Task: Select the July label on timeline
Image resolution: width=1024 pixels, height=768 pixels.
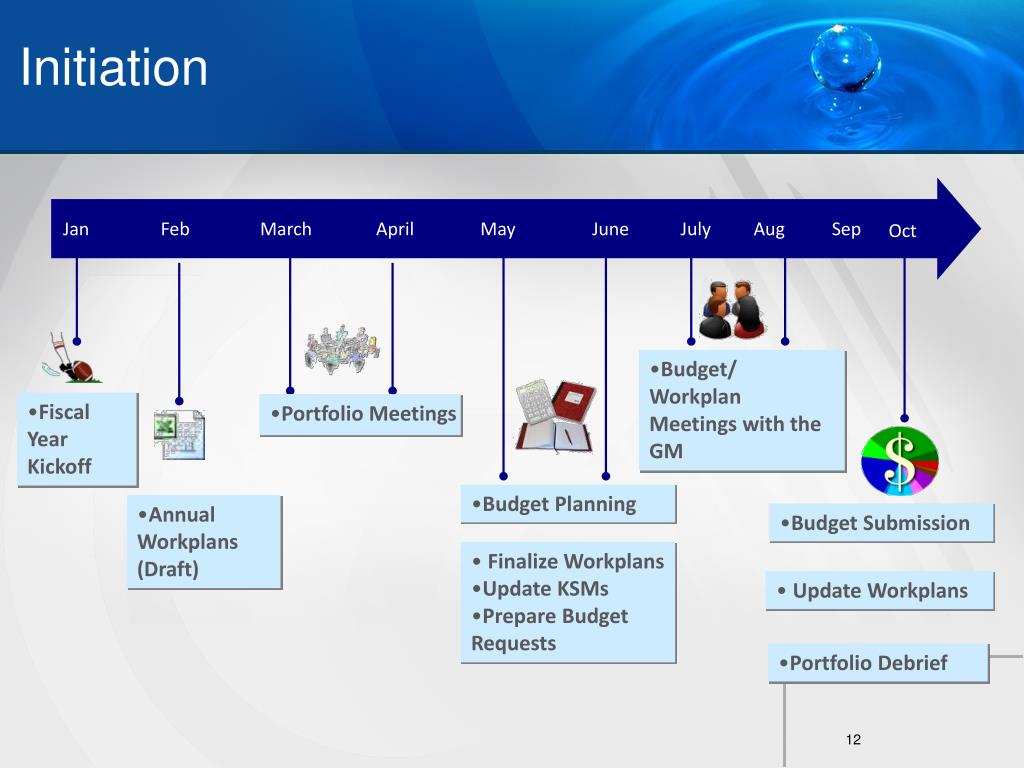Action: pos(695,230)
